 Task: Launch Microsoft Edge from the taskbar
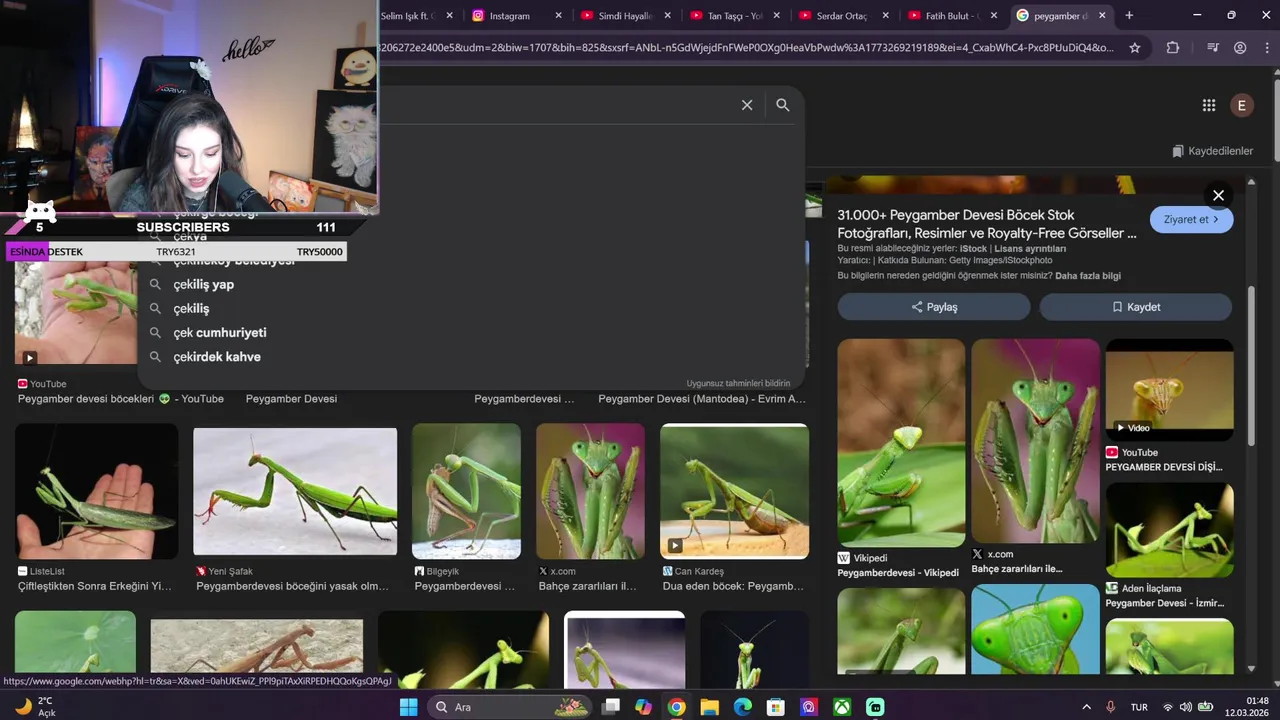[742, 707]
